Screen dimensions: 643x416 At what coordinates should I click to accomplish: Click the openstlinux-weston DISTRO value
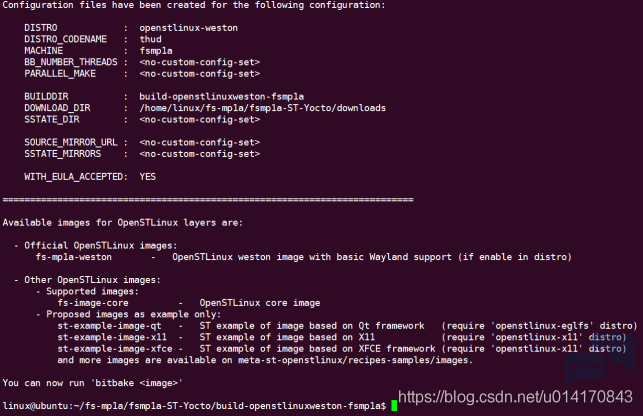189,28
